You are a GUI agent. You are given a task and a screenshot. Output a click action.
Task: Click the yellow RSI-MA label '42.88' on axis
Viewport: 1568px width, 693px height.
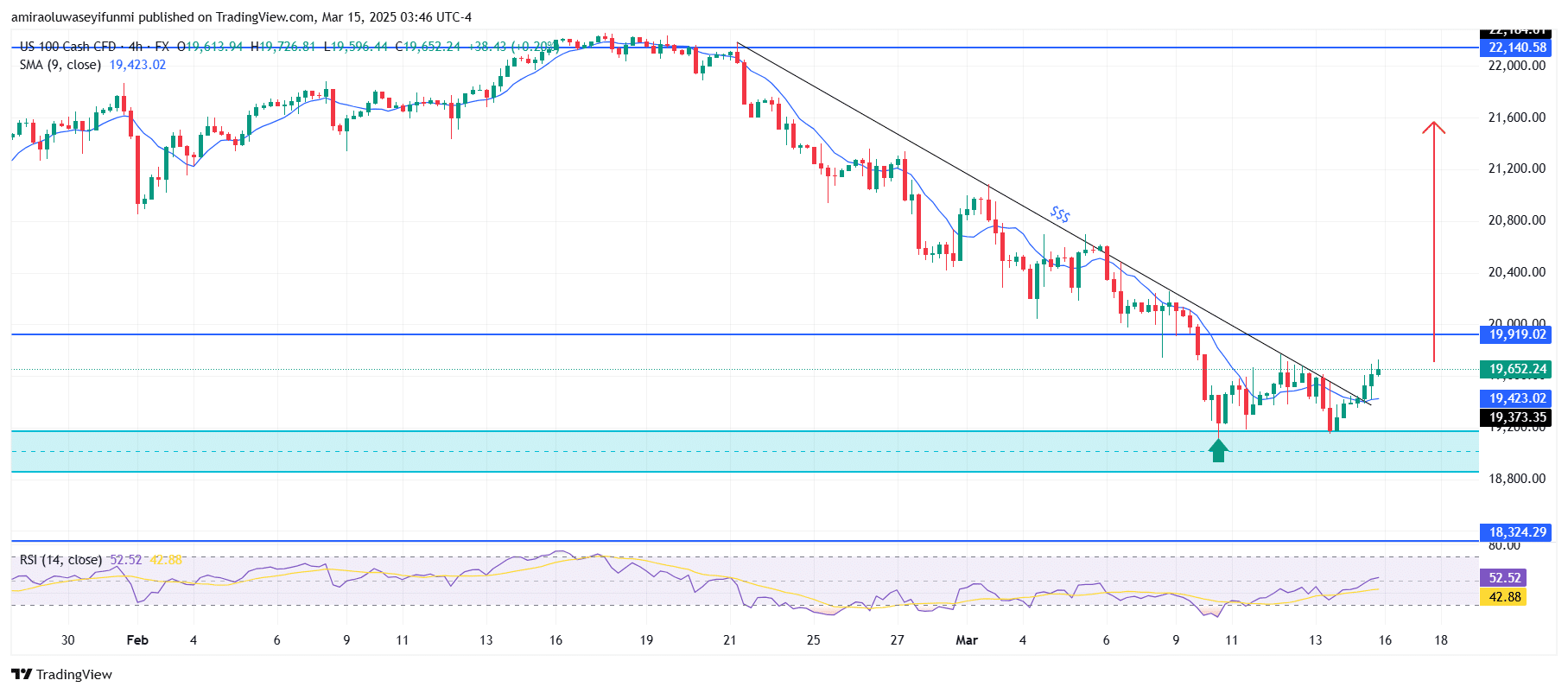pyautogui.click(x=1503, y=597)
